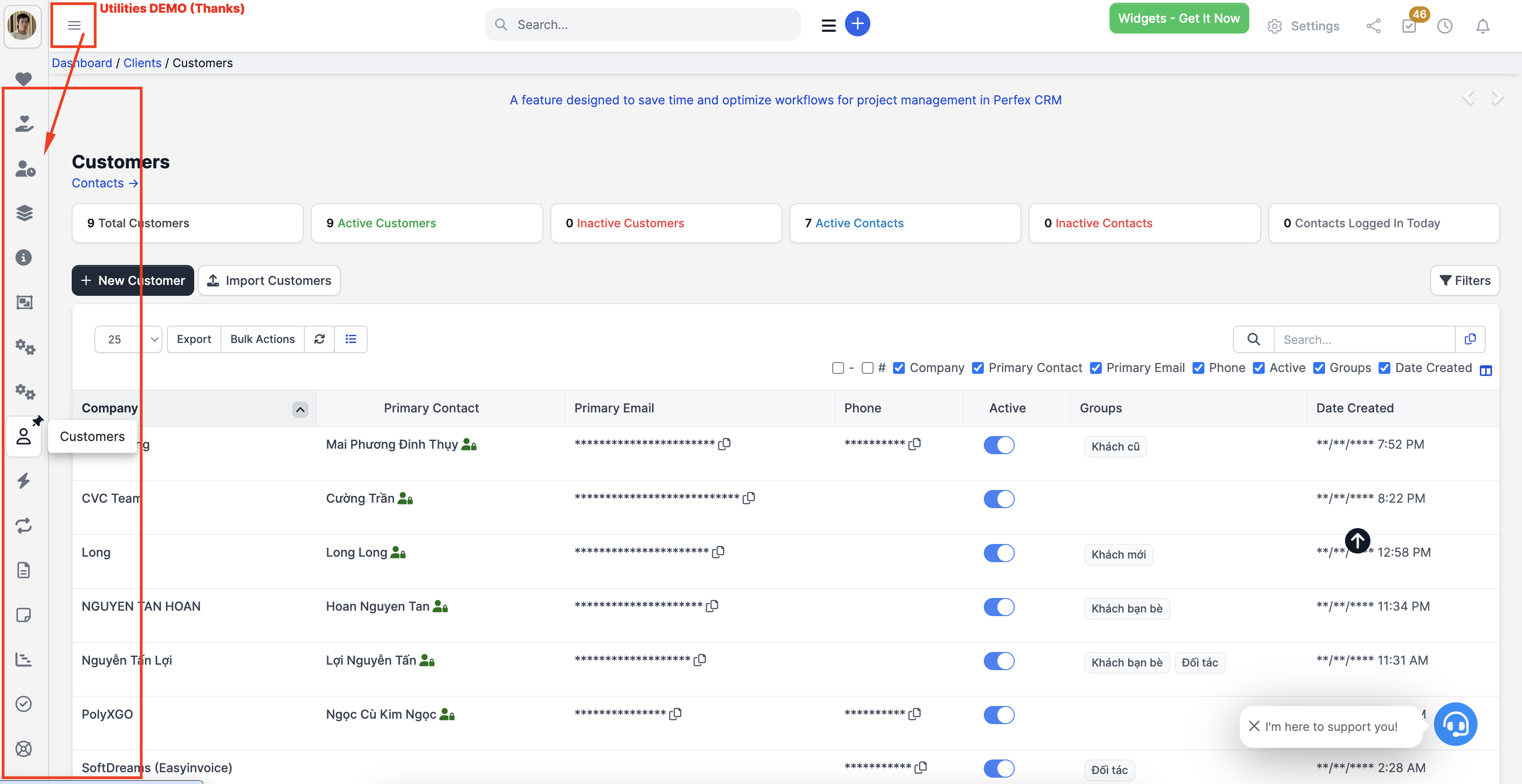Open the Bulk Actions dropdown
The width and height of the screenshot is (1522, 784).
[262, 339]
